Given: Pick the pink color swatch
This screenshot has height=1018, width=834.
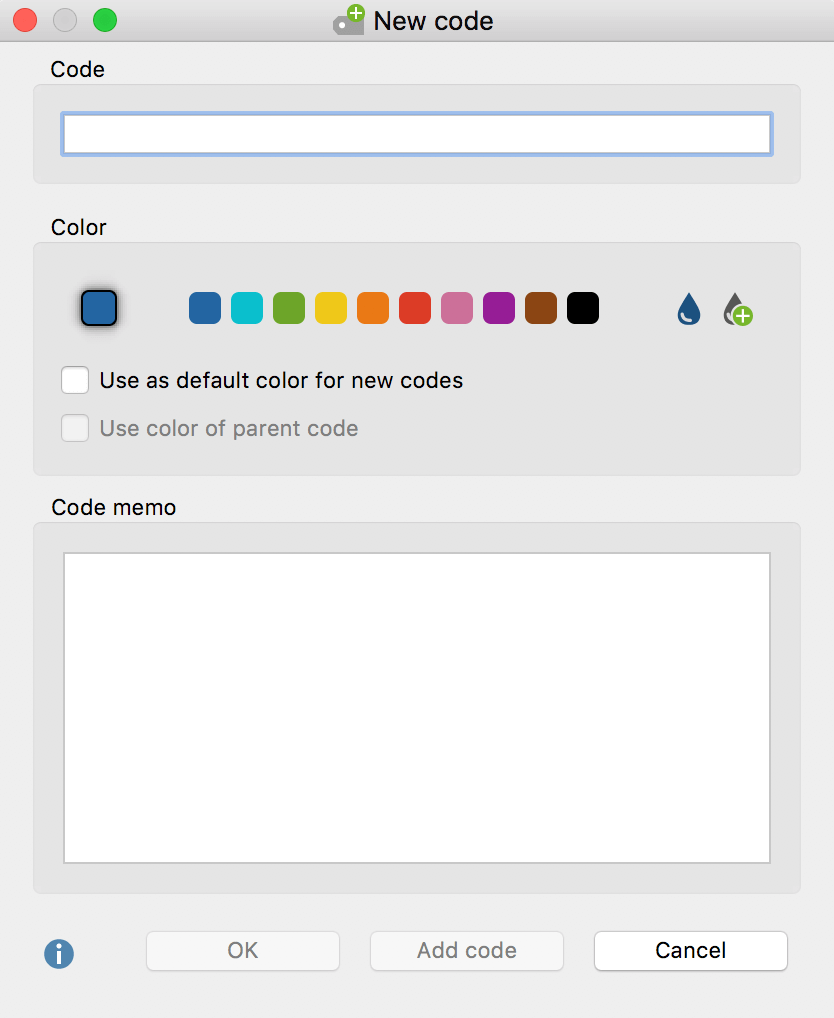Looking at the screenshot, I should (457, 308).
